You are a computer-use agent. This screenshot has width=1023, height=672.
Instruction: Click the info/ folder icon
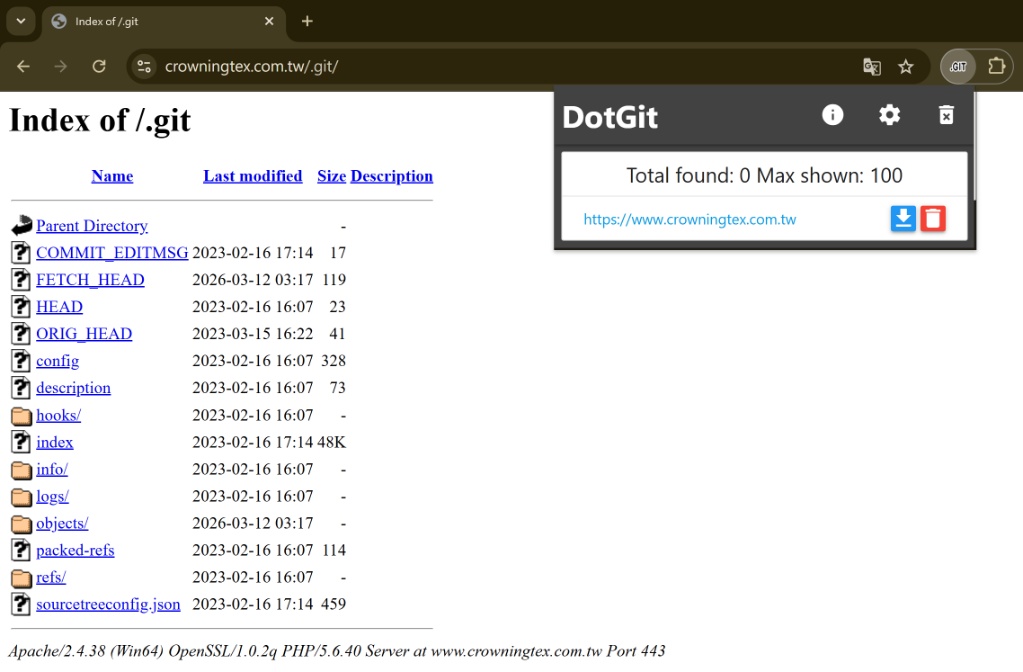[21, 470]
